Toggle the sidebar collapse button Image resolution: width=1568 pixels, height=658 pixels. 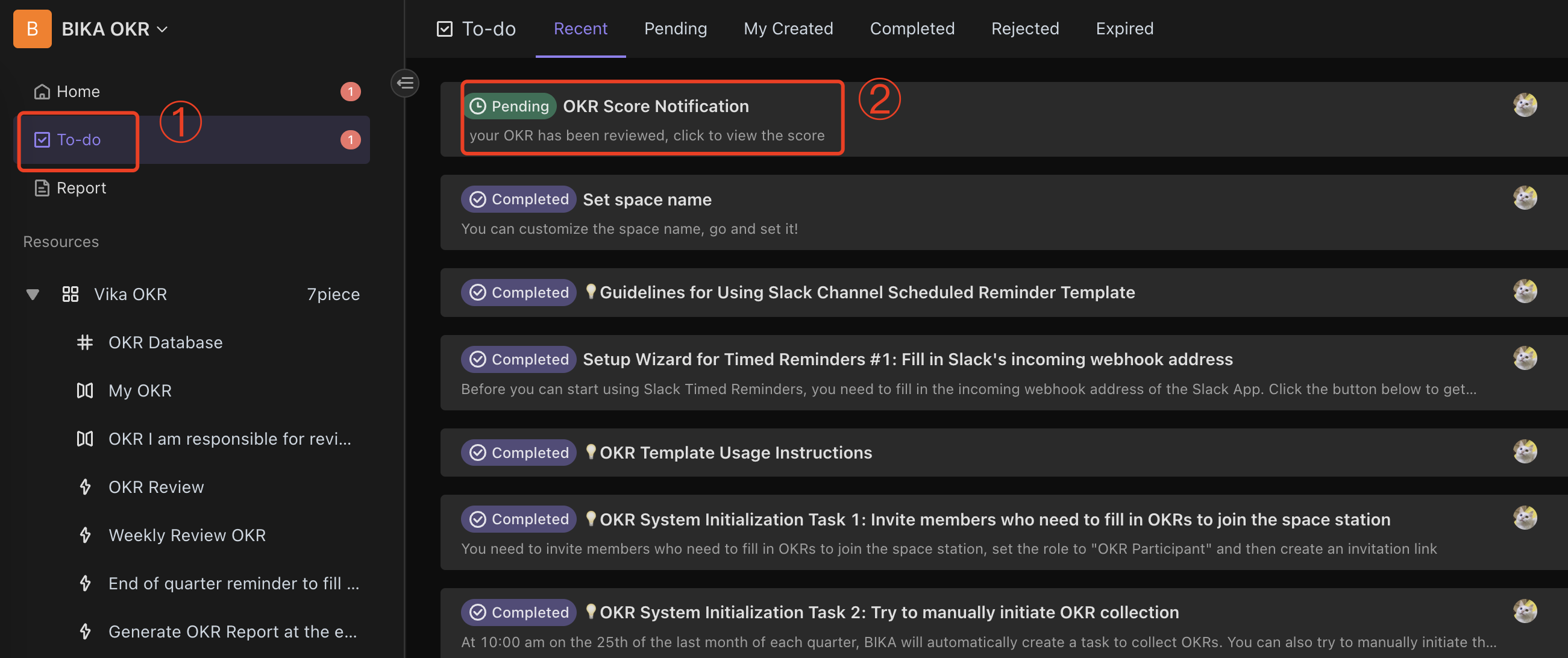tap(405, 82)
